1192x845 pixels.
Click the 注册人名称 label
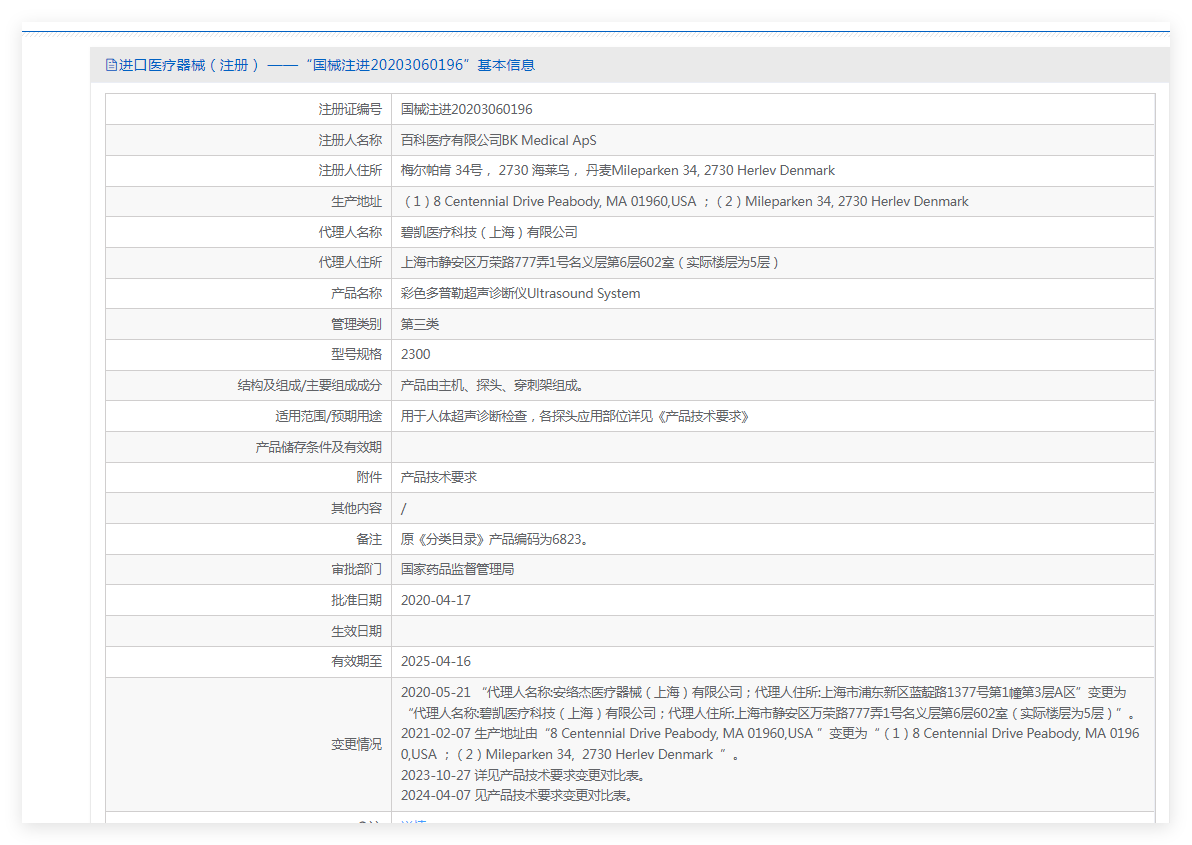coord(350,140)
